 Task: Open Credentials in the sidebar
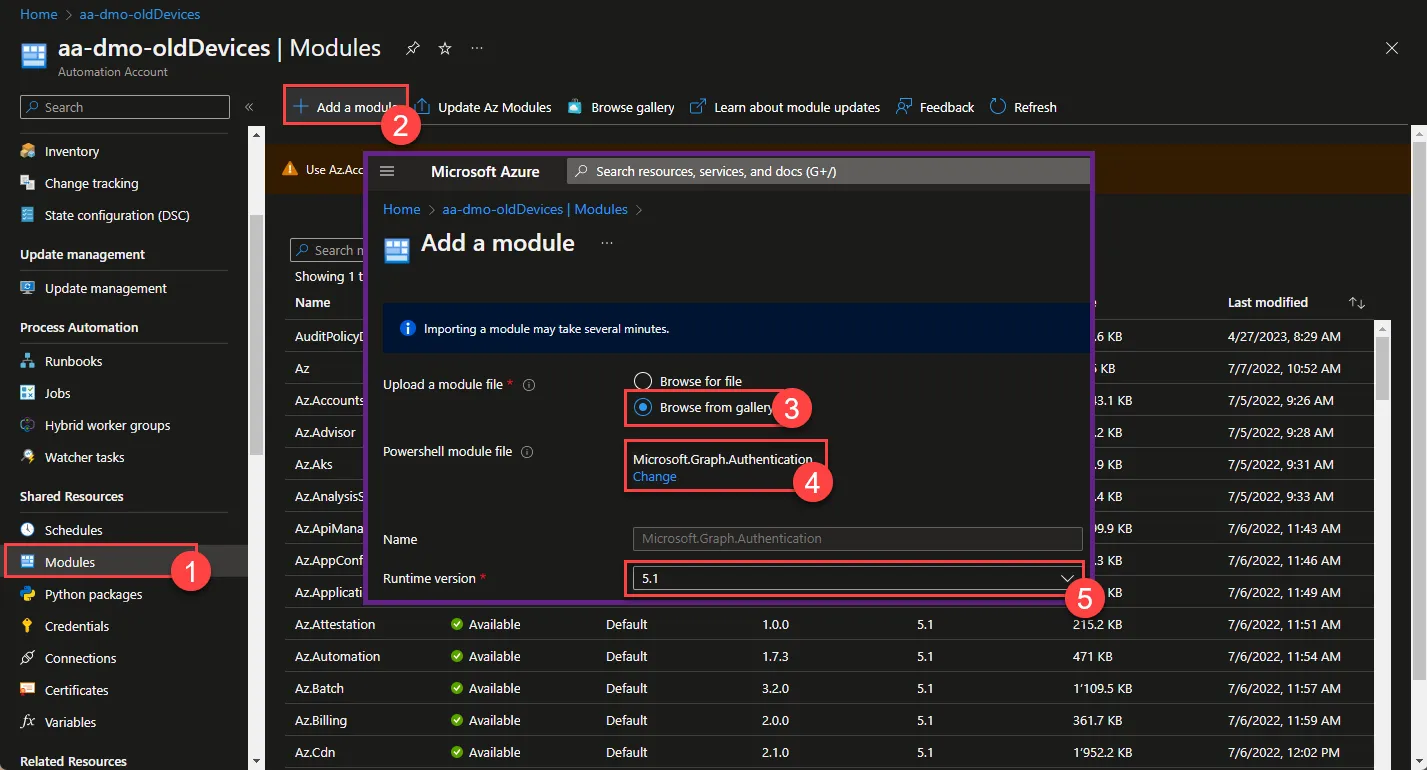pyautogui.click(x=77, y=626)
